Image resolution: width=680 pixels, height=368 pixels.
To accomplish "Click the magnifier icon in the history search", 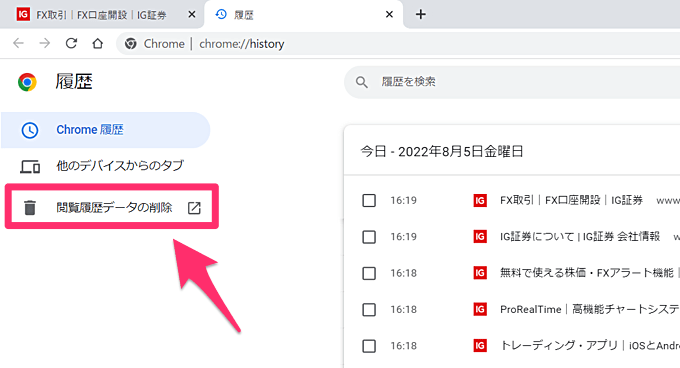I will click(361, 82).
